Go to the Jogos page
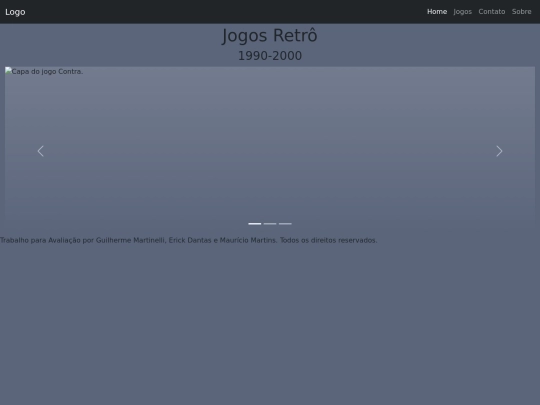The height and width of the screenshot is (405, 540). tap(463, 12)
